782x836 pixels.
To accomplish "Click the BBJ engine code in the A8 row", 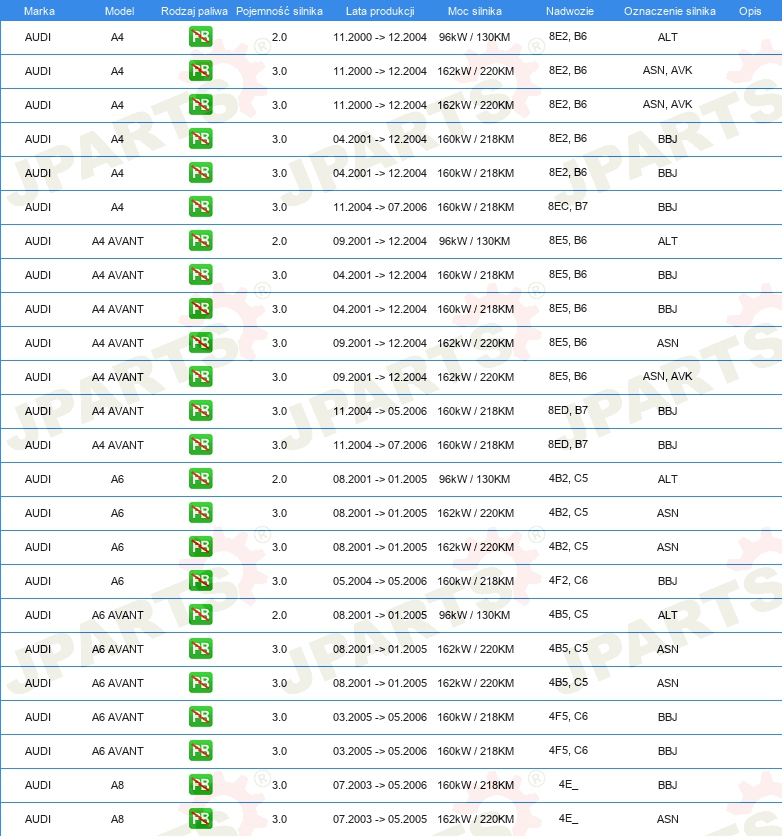I will 667,785.
